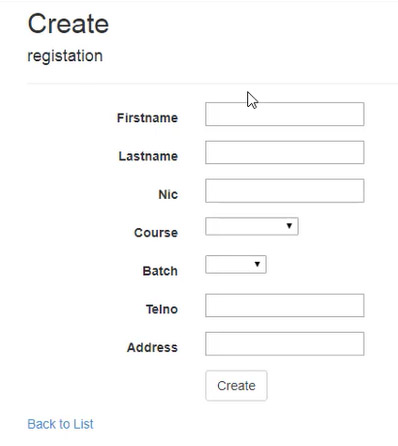The height and width of the screenshot is (446, 398).
Task: Click the registation subheading text
Action: [x=65, y=56]
